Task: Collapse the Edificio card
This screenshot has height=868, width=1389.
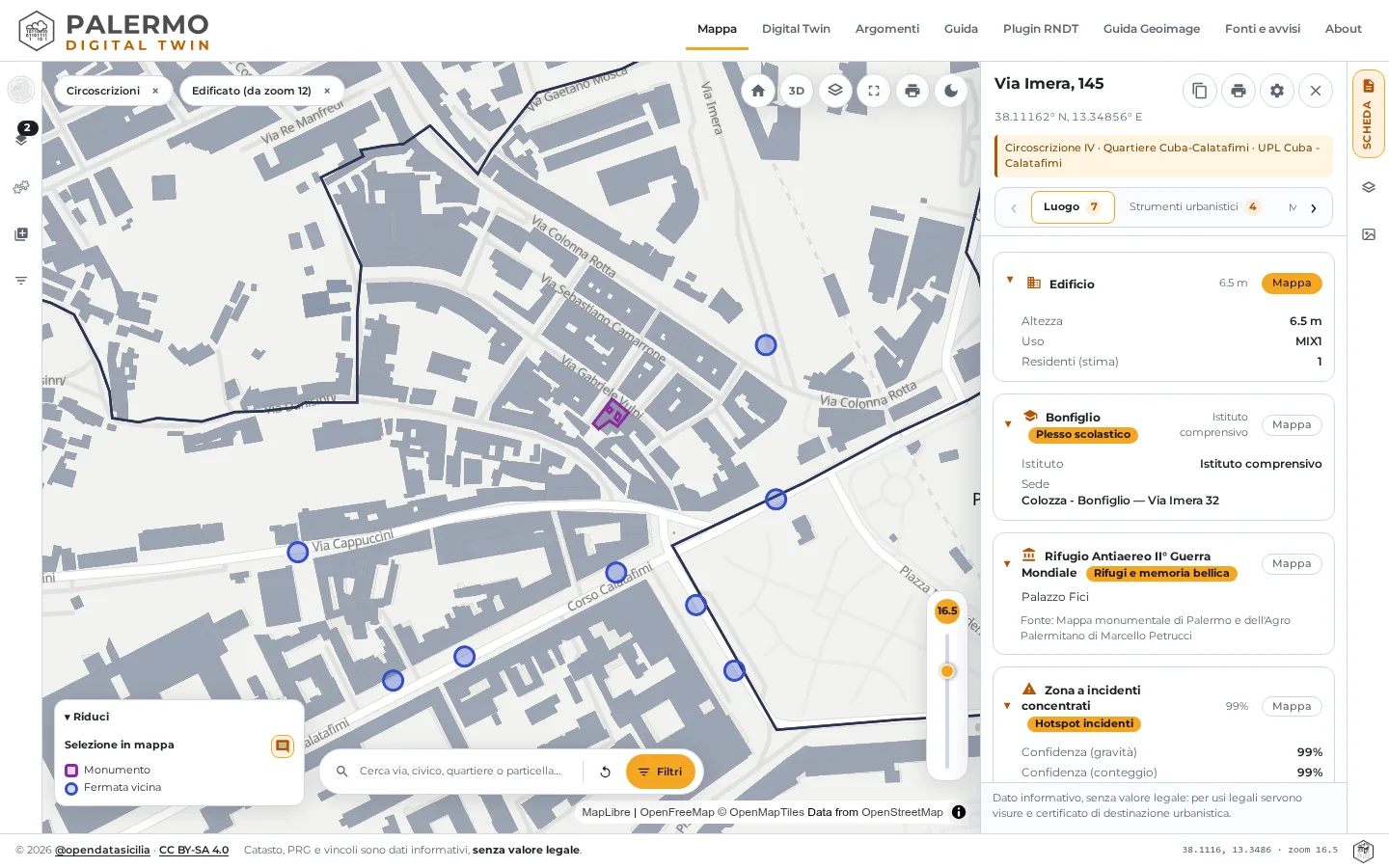Action: [x=1010, y=281]
